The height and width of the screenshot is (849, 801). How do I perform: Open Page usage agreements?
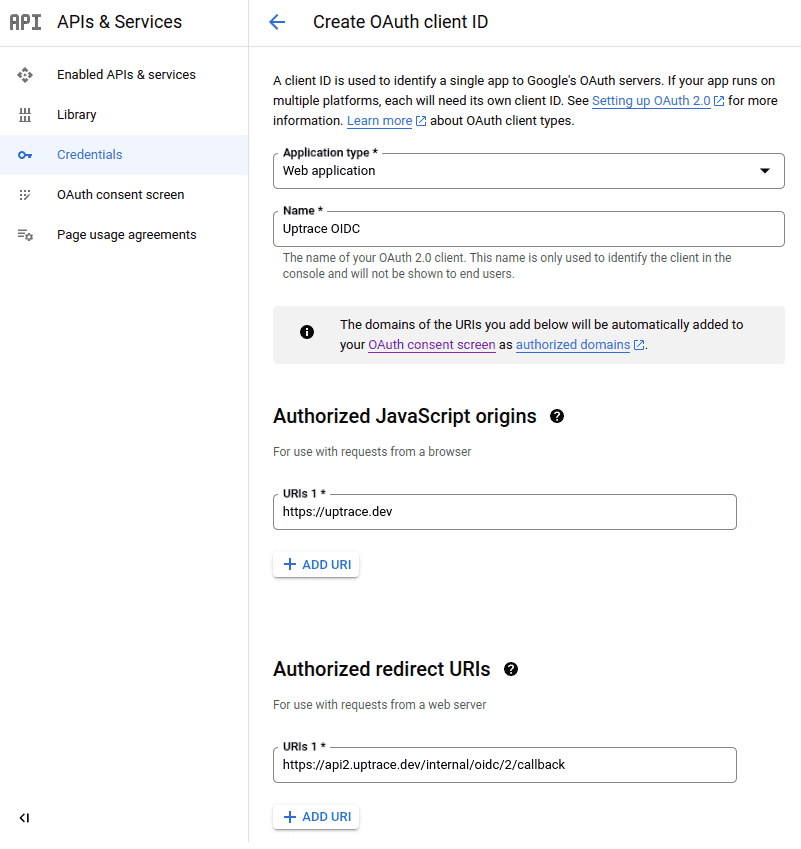(126, 235)
